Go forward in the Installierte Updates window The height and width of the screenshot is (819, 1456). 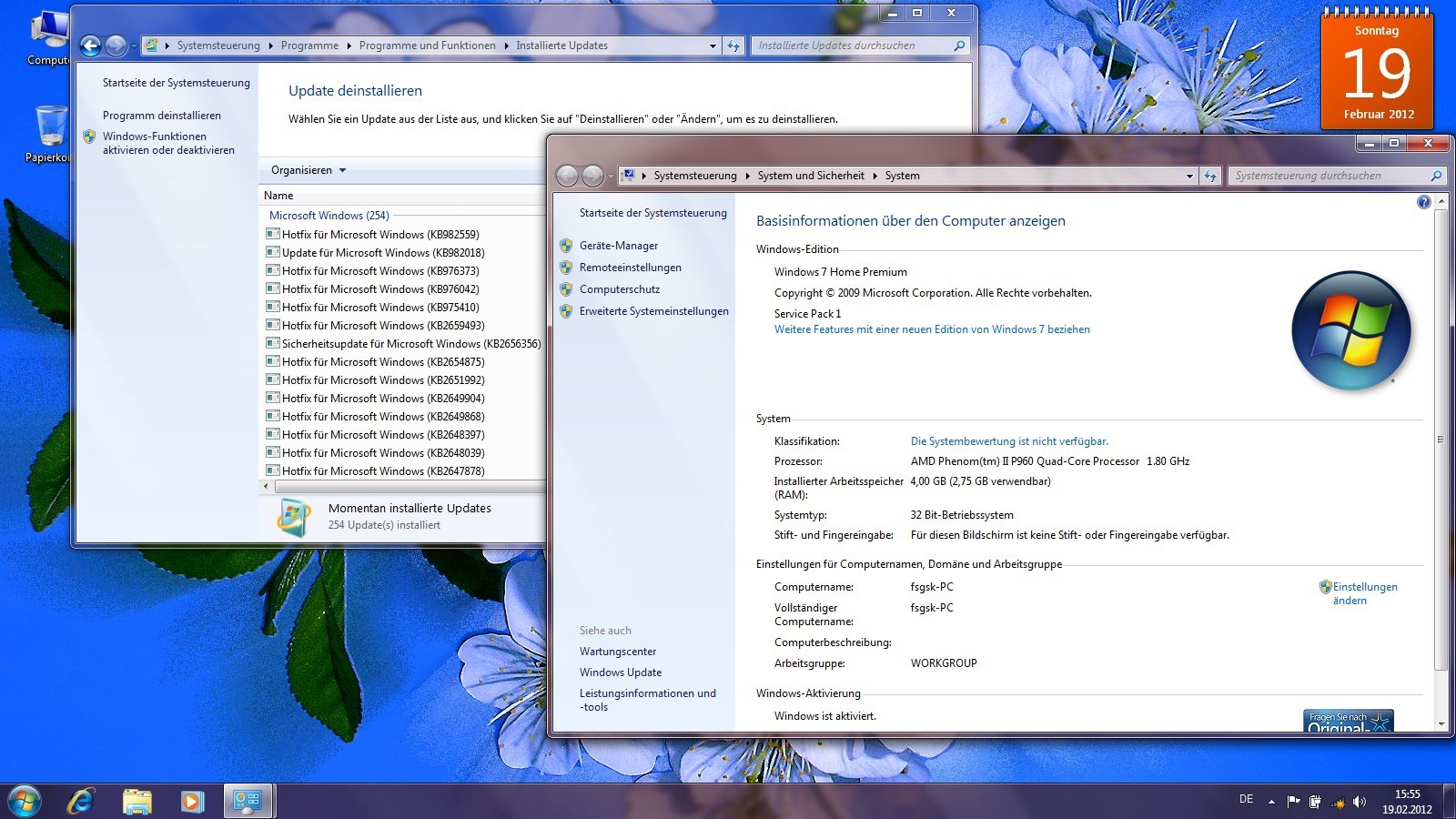click(x=116, y=45)
